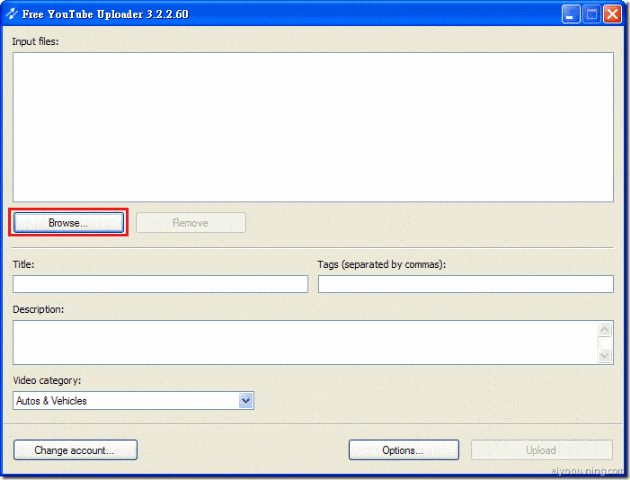Viewport: 630px width, 480px height.
Task: Open the Options... dialog
Action: (x=403, y=450)
